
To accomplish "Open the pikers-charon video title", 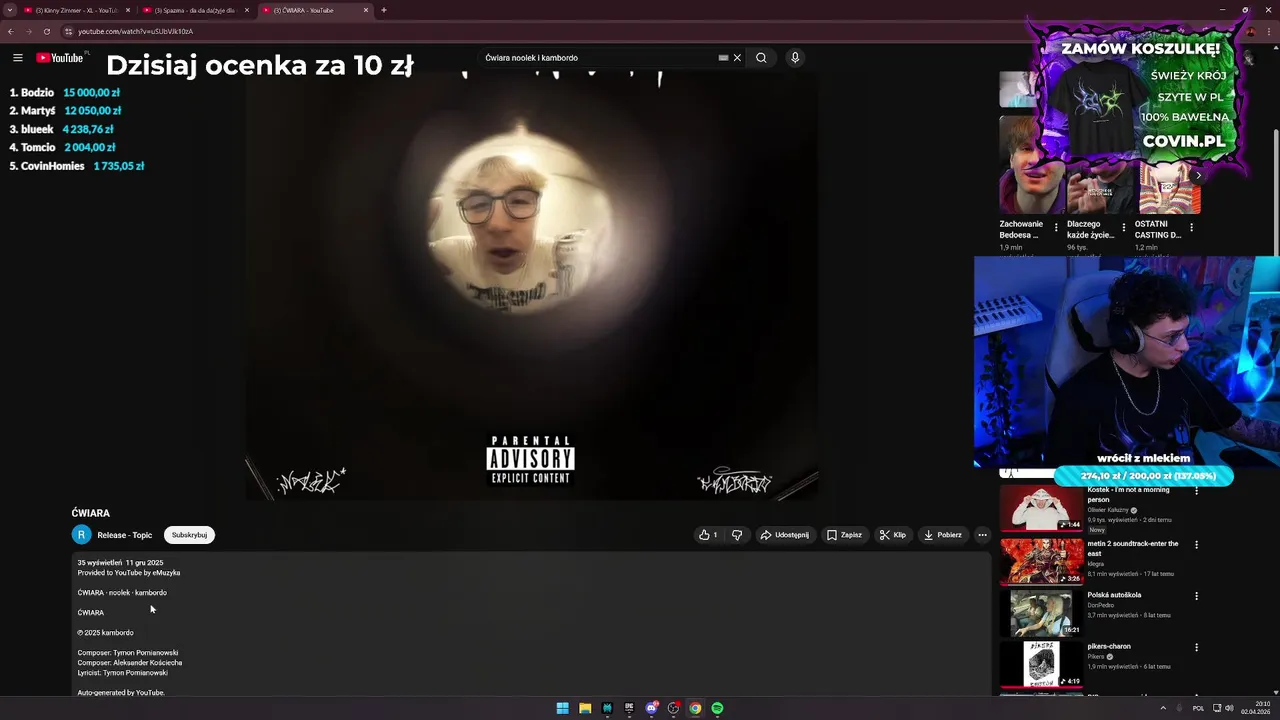I will tap(1109, 646).
